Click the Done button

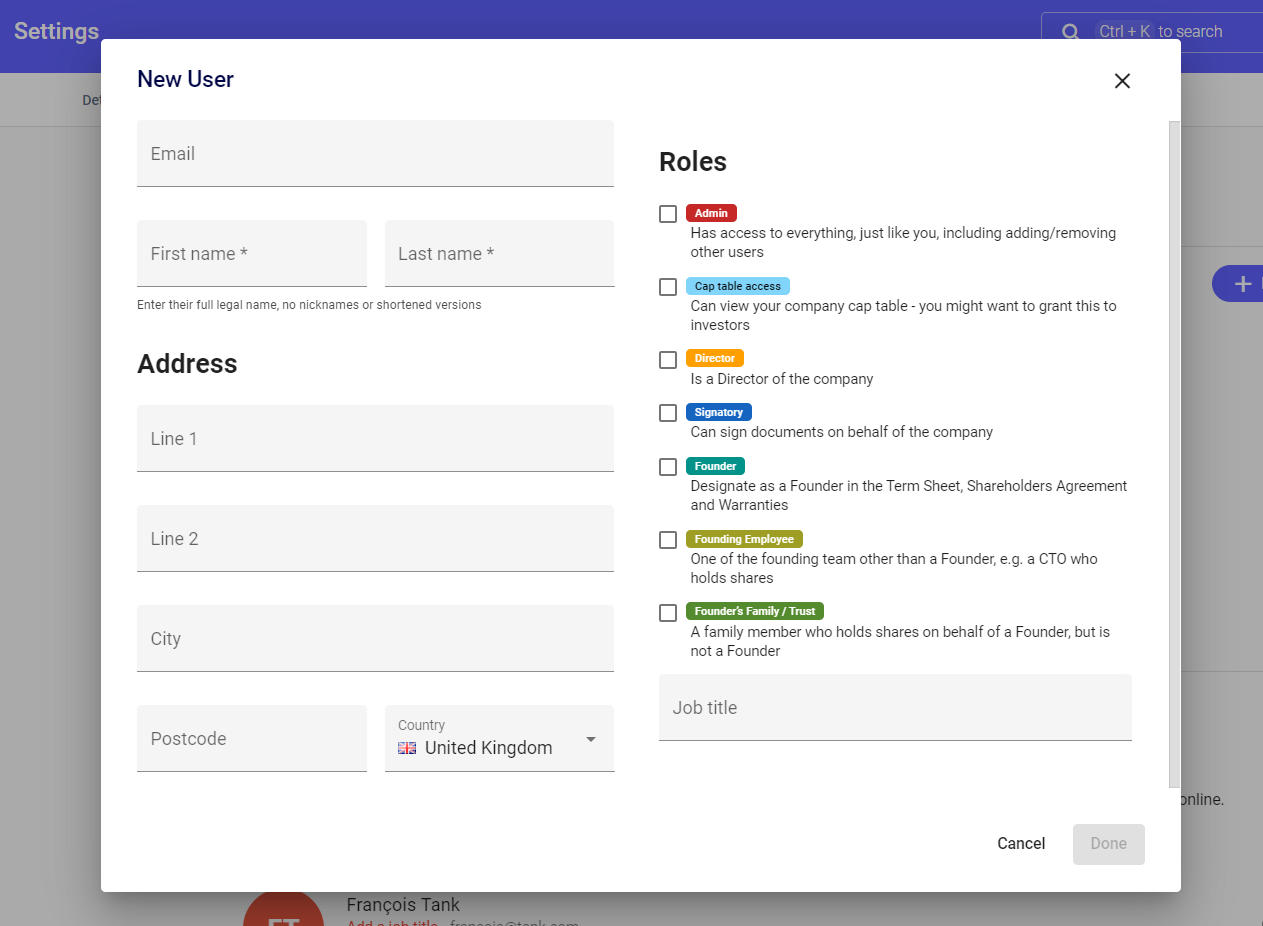click(1108, 844)
